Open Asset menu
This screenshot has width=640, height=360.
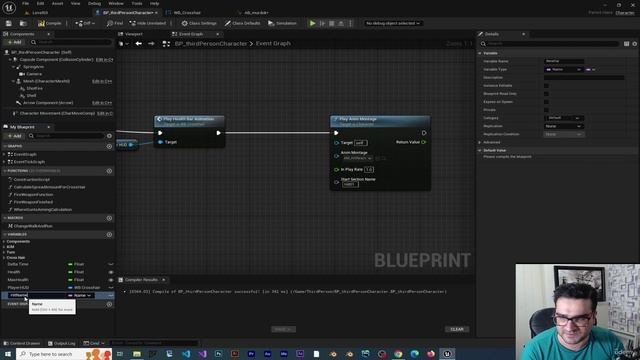(58, 4)
